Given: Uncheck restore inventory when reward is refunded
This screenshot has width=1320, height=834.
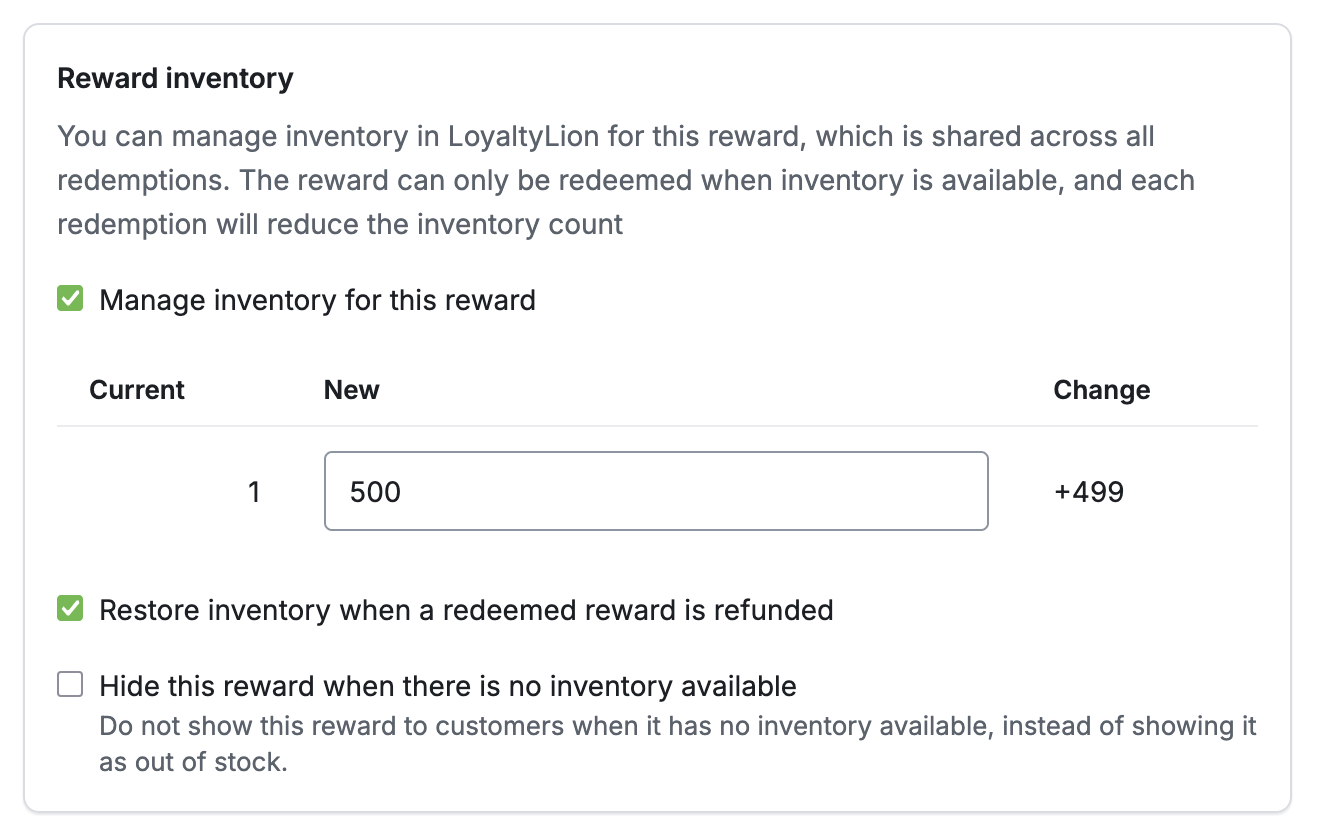Looking at the screenshot, I should (x=69, y=609).
